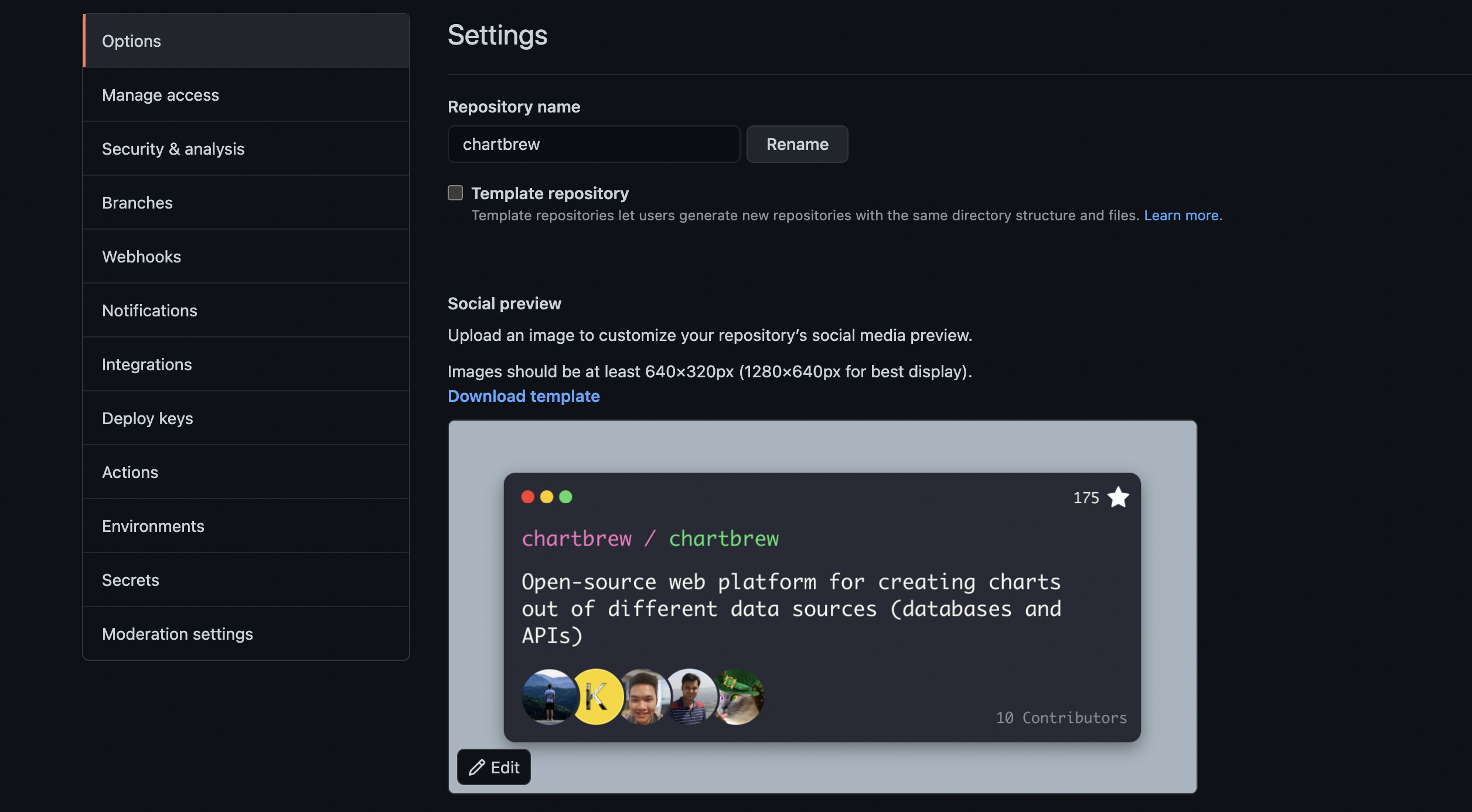Click the pencil icon on Edit button
The width and height of the screenshot is (1472, 812).
point(477,767)
